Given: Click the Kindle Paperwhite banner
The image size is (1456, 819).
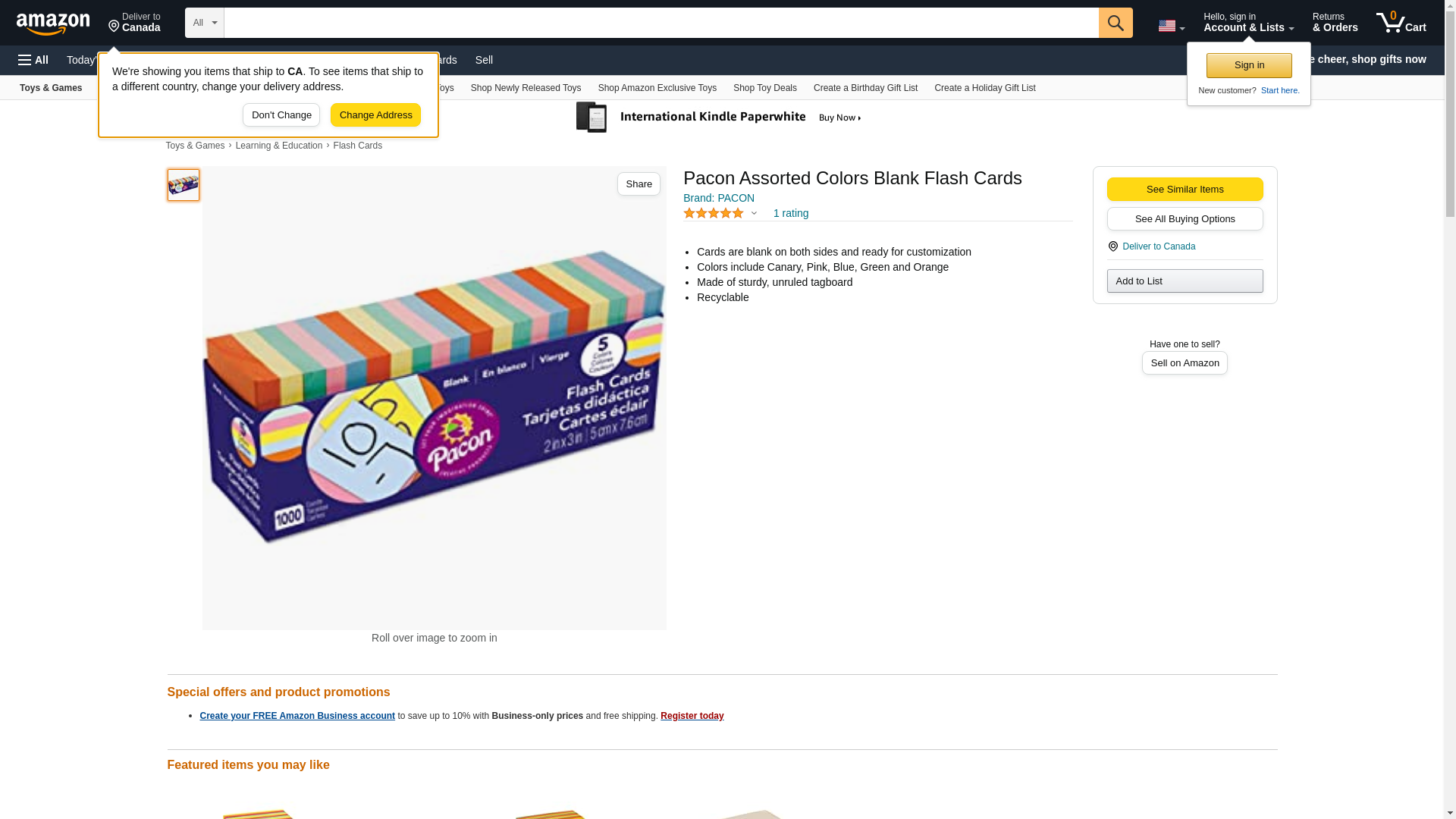Looking at the screenshot, I should click(719, 118).
